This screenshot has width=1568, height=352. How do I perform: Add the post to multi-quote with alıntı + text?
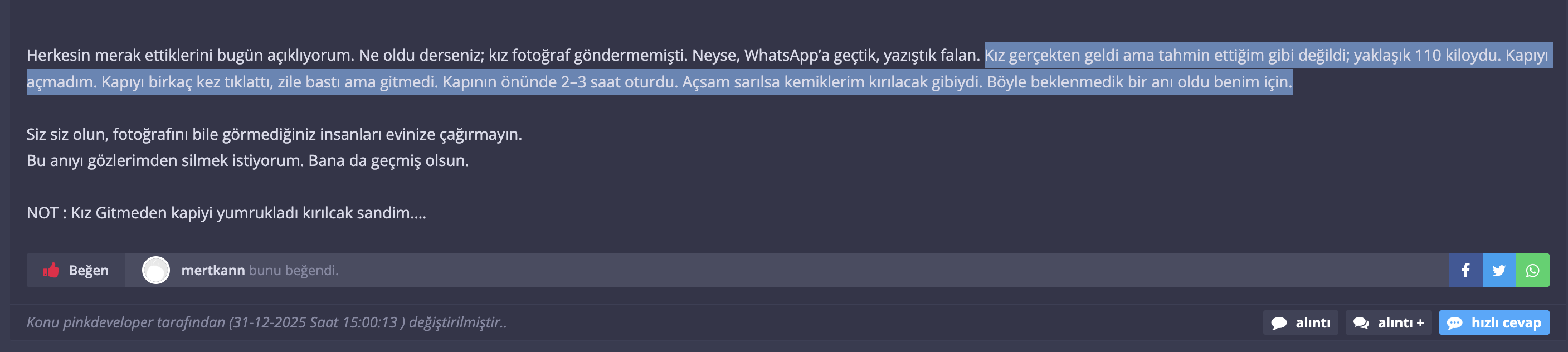(1401, 323)
